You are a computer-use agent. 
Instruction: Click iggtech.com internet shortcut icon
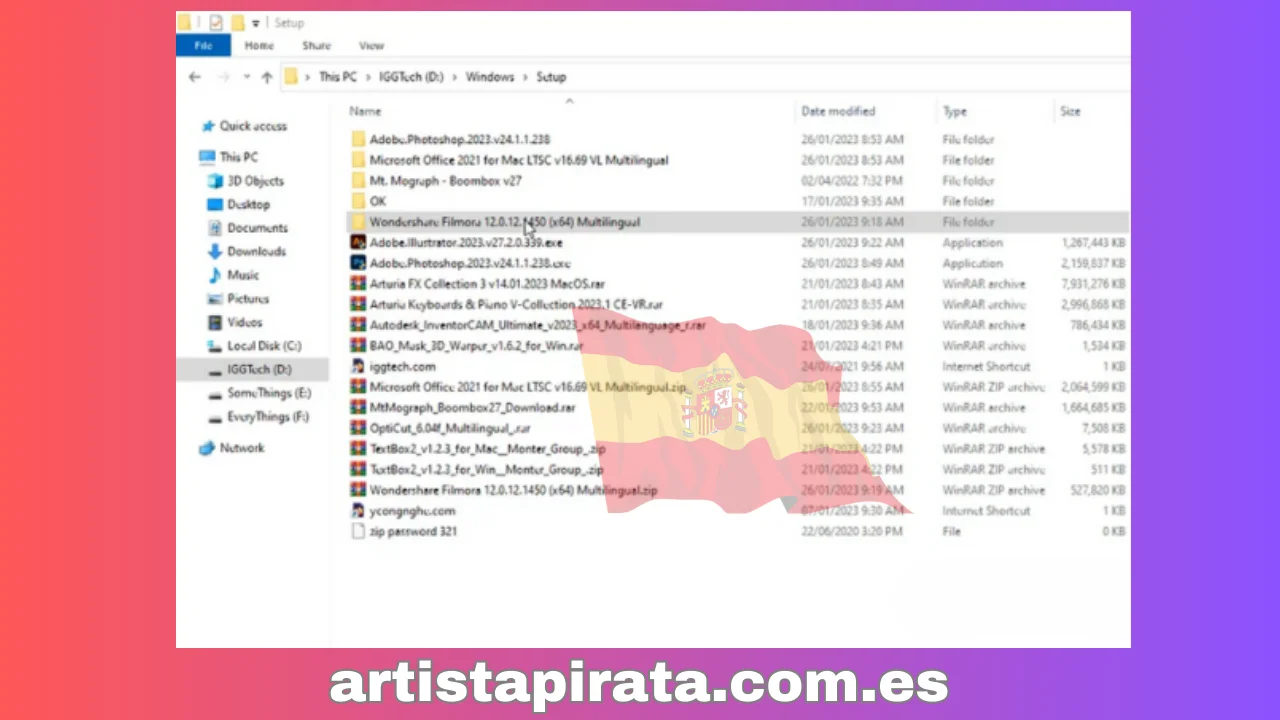click(x=358, y=366)
